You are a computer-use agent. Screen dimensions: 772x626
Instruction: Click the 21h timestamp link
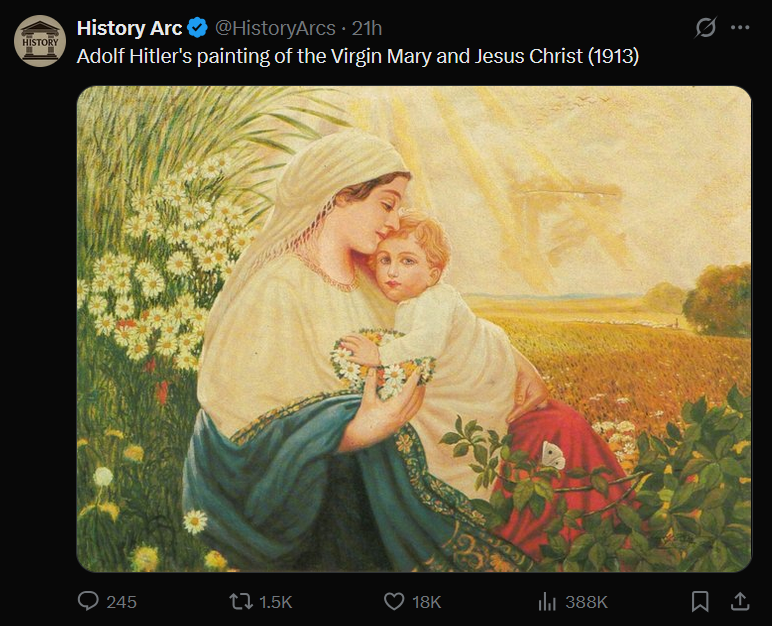[x=367, y=28]
